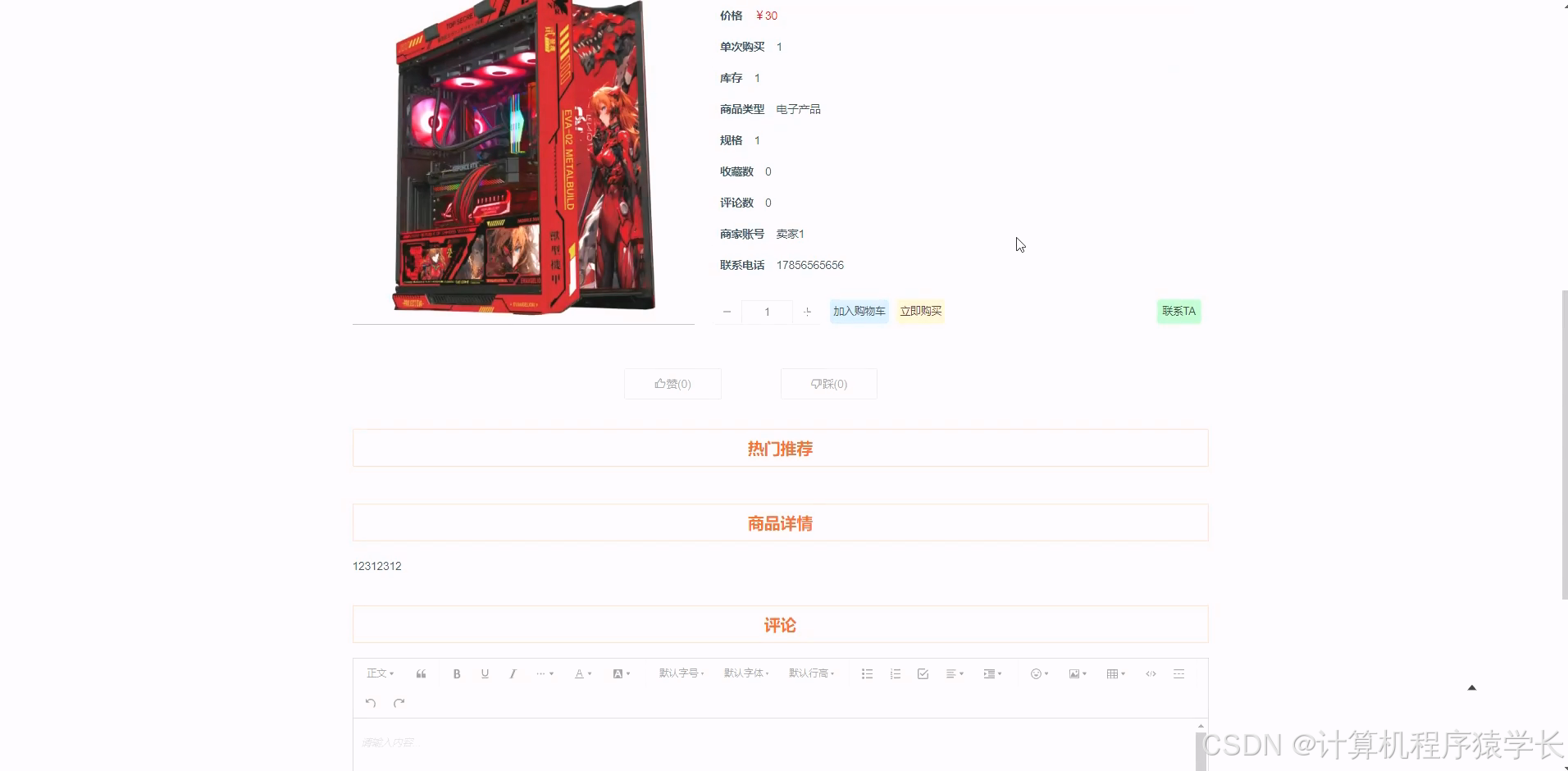The width and height of the screenshot is (1568, 771).
Task: Open the 正文 paragraph style dropdown
Action: tap(380, 673)
